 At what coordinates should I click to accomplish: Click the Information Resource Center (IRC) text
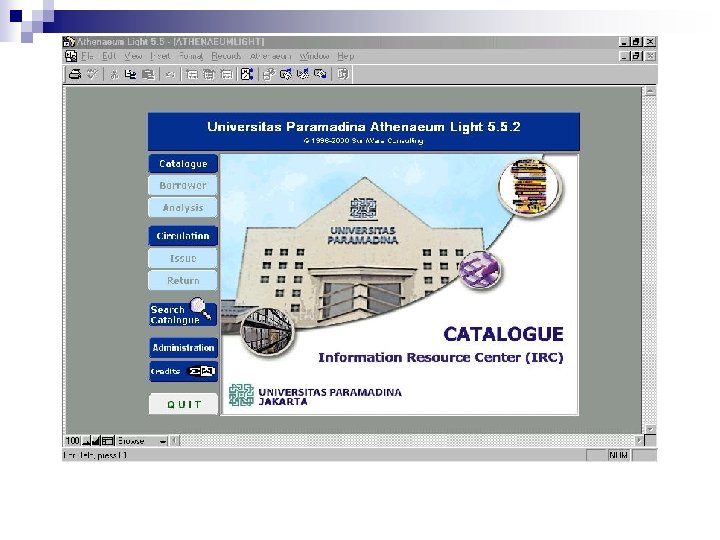tap(441, 358)
